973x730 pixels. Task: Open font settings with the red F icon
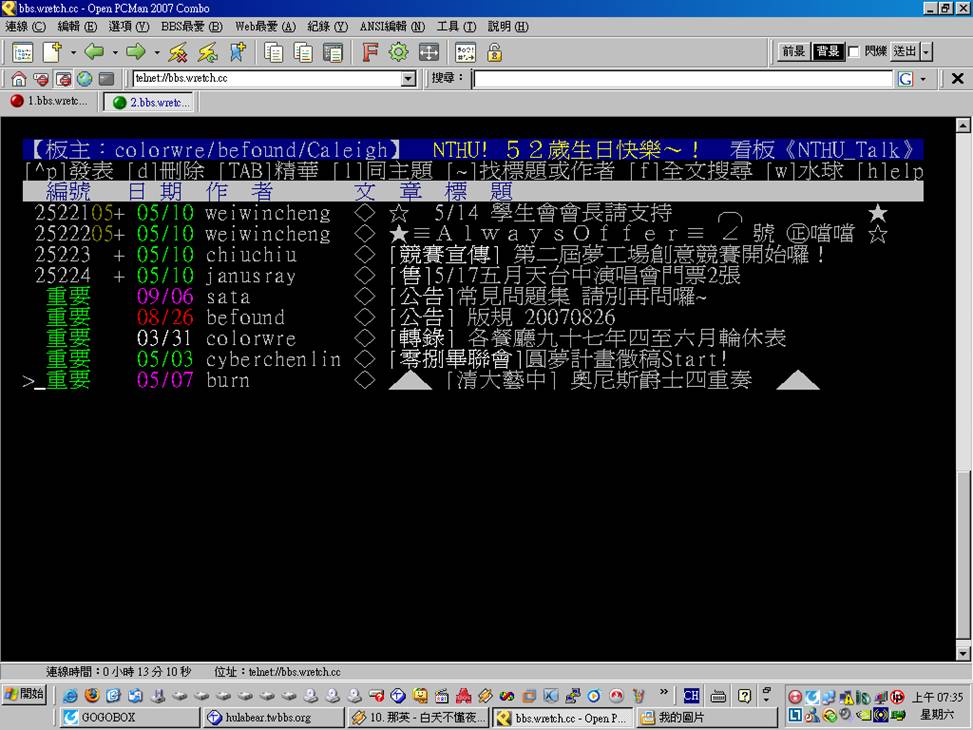click(370, 52)
